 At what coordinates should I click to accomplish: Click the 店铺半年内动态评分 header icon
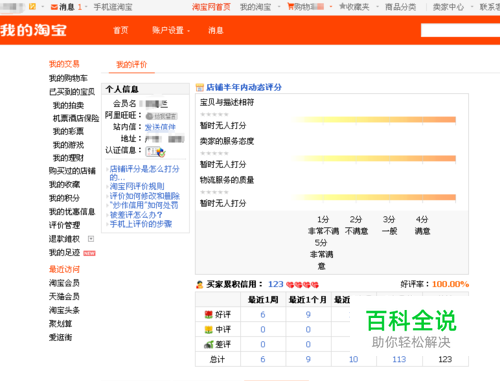point(200,88)
